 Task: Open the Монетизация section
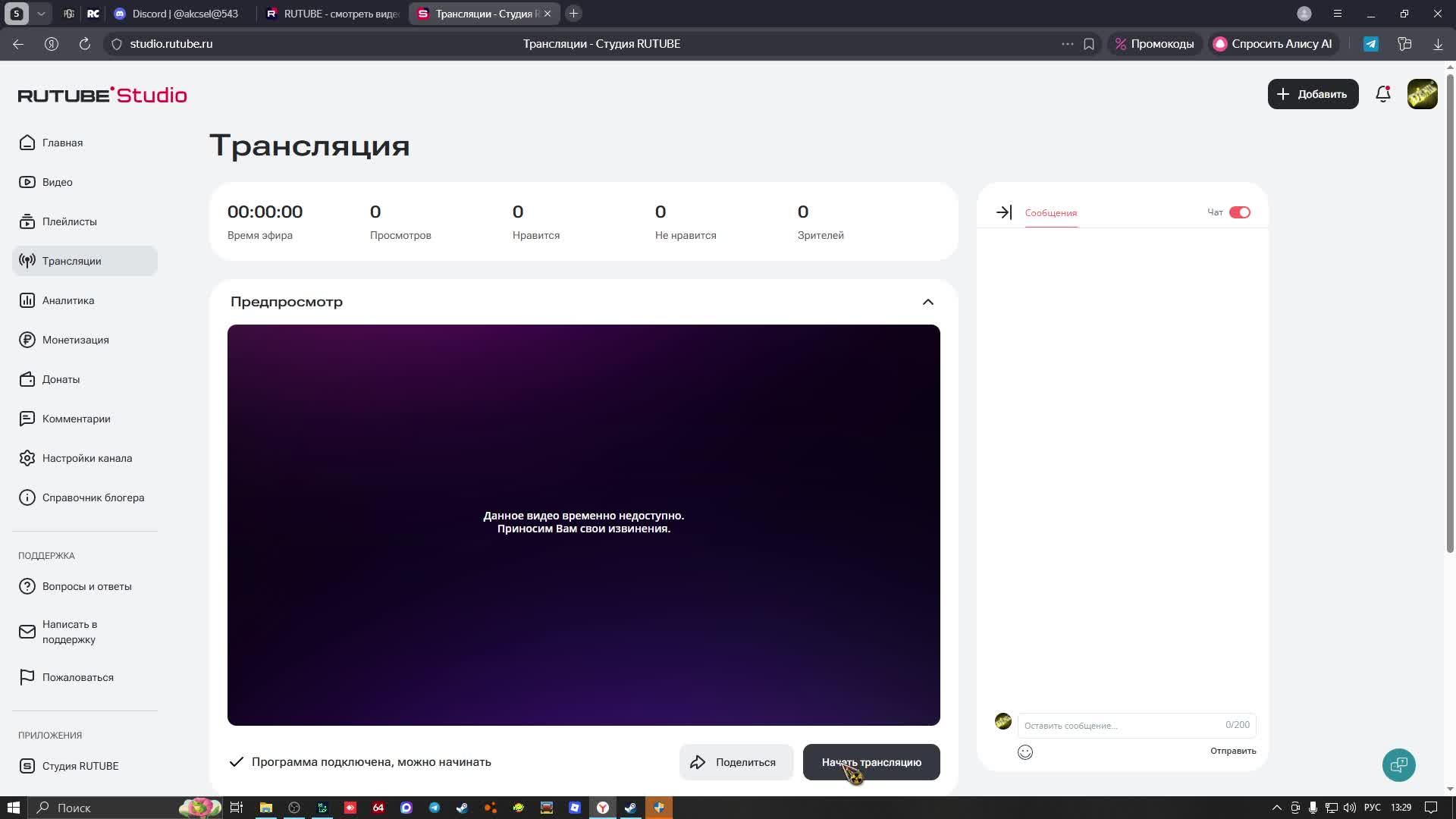75,340
